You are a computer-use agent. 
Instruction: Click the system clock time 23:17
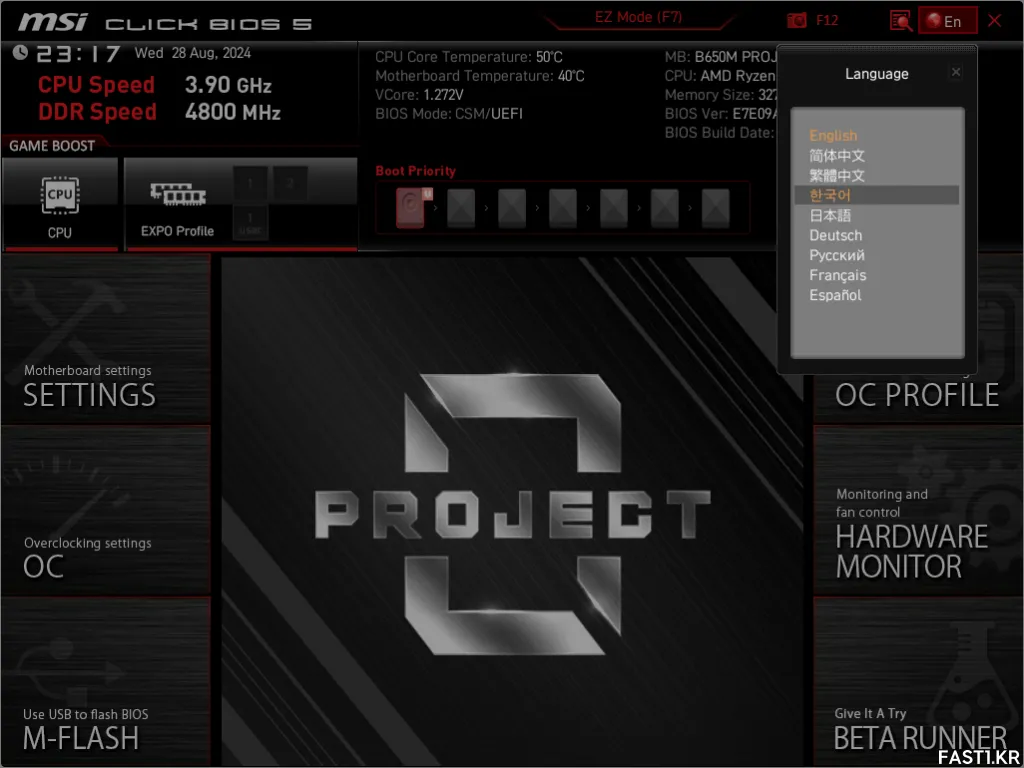tap(78, 54)
